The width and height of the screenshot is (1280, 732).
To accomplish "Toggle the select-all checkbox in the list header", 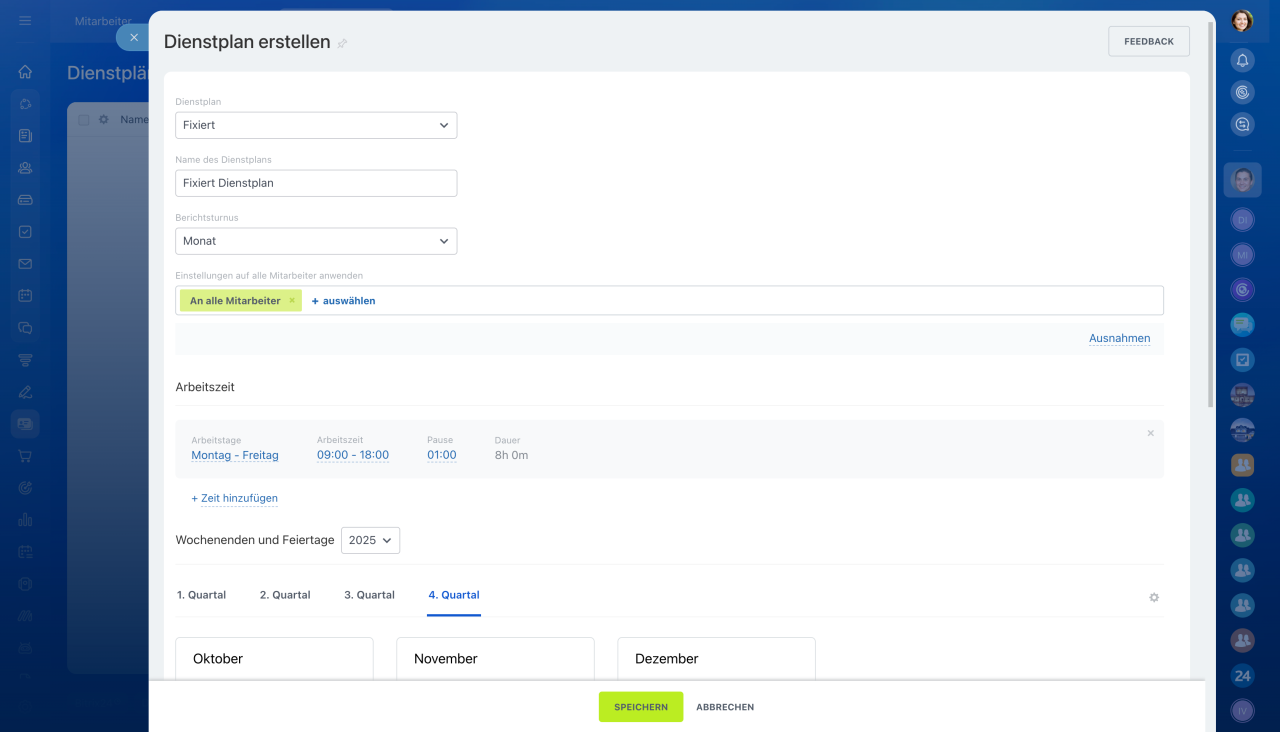I will tap(84, 120).
